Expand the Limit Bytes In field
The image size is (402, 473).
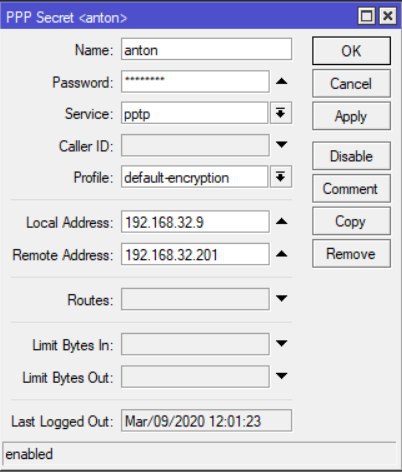coord(282,343)
